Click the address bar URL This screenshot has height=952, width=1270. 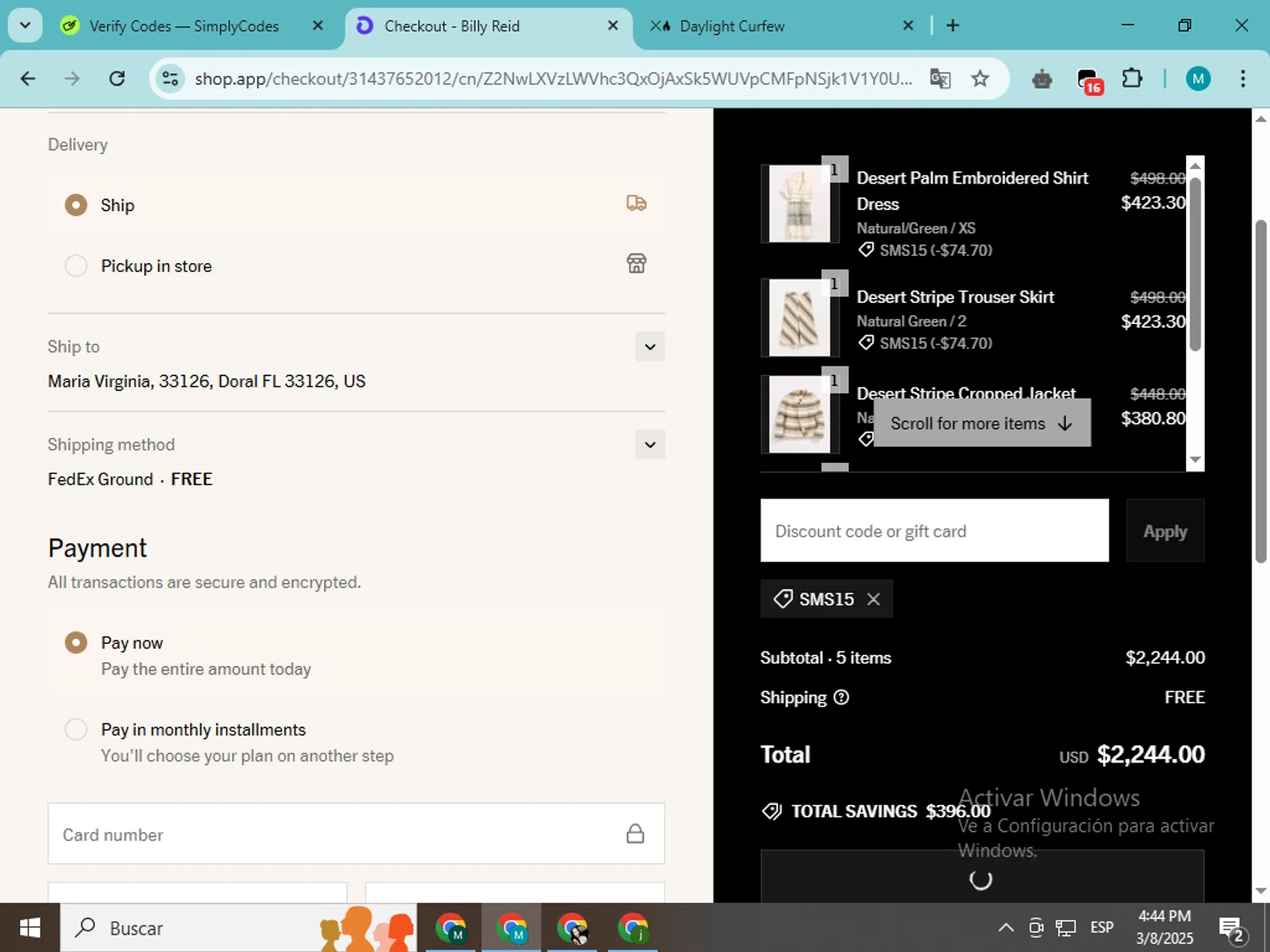coord(553,79)
